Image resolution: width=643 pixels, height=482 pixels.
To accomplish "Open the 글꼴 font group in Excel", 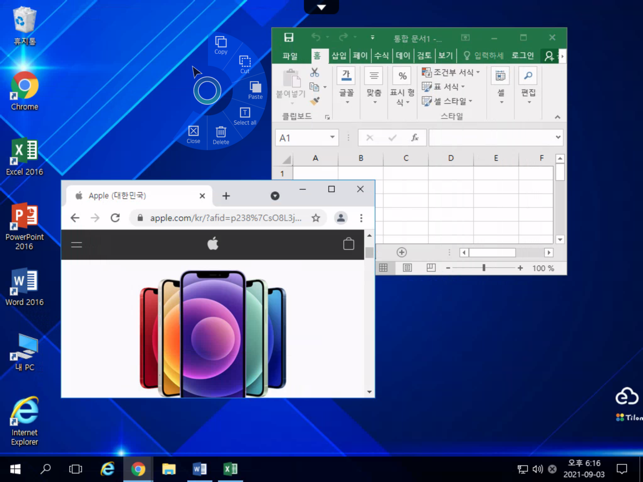I will pyautogui.click(x=346, y=86).
